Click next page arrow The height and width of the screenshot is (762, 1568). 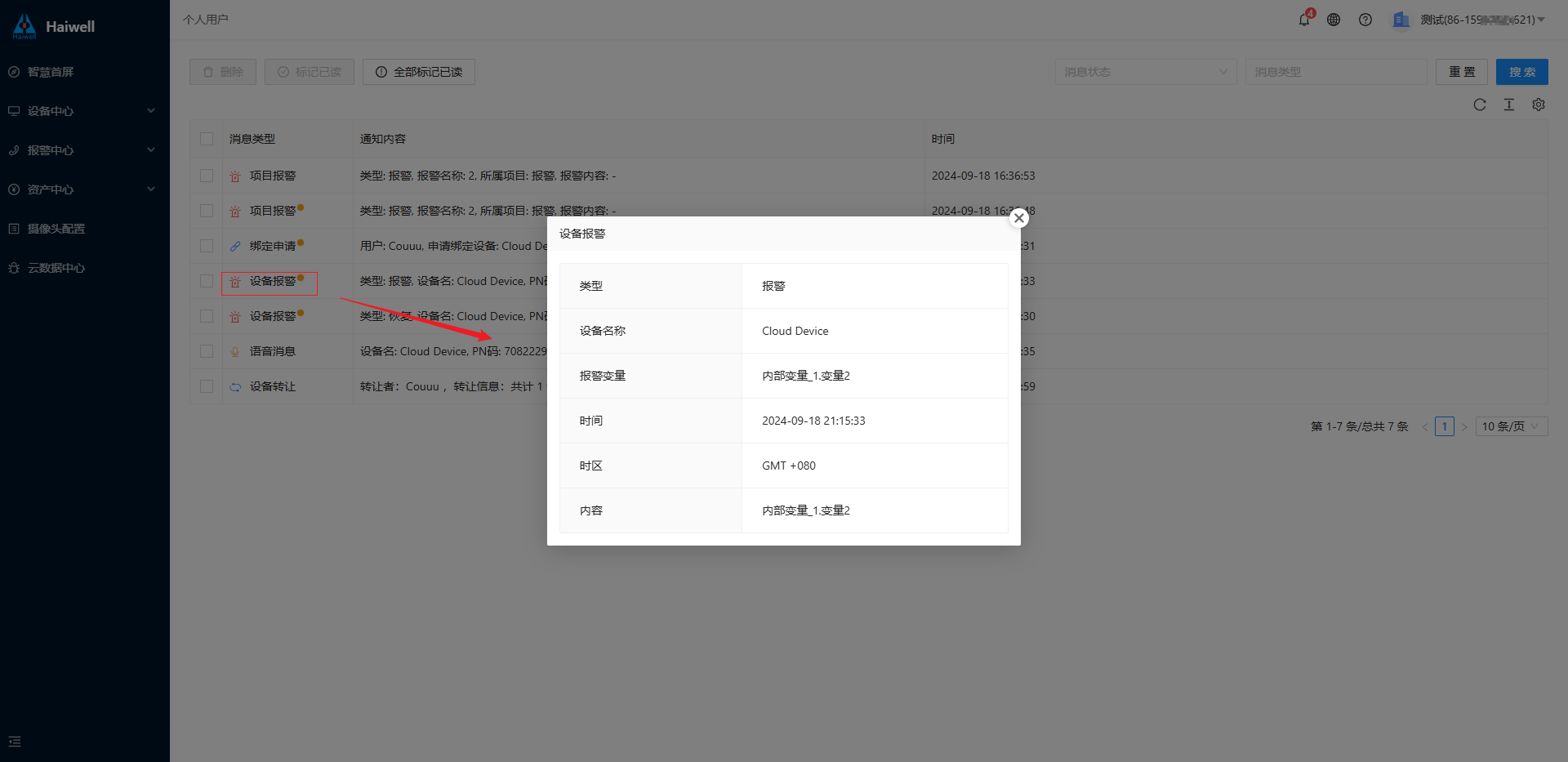click(x=1464, y=426)
